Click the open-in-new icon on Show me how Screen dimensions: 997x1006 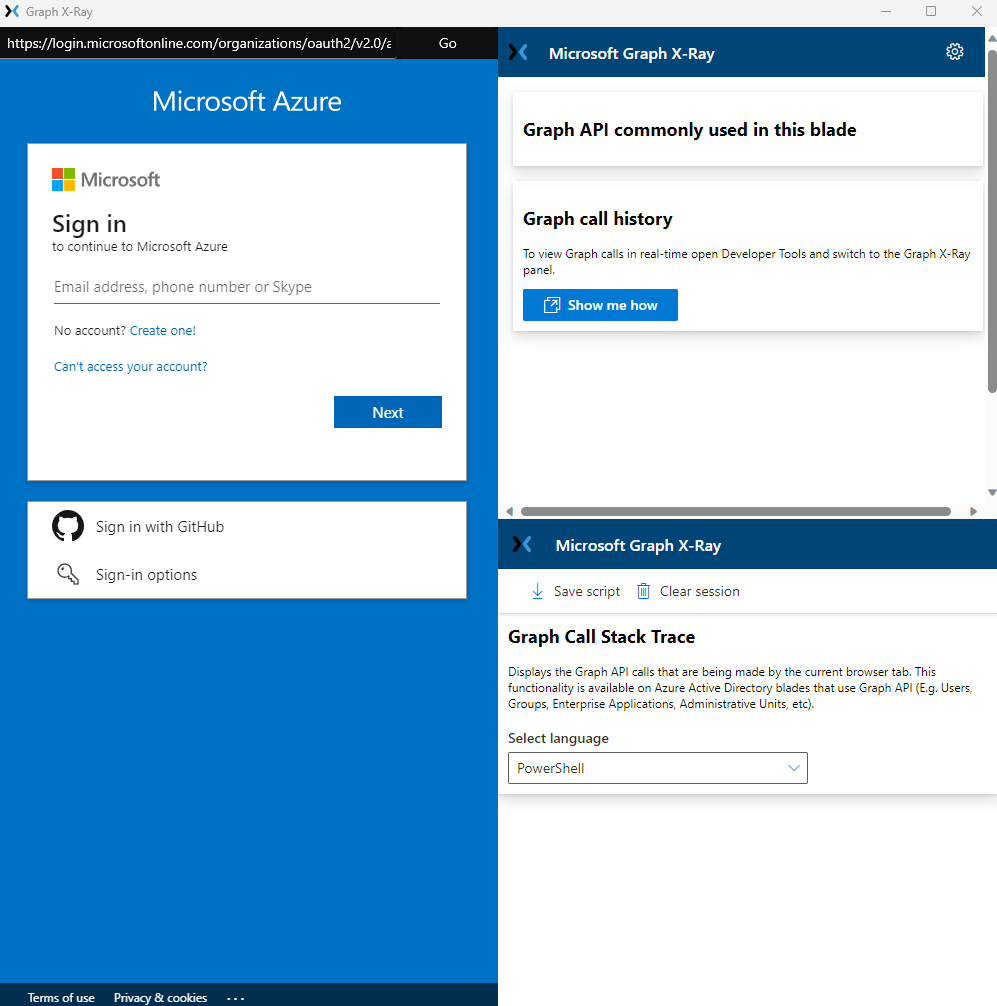pos(552,305)
